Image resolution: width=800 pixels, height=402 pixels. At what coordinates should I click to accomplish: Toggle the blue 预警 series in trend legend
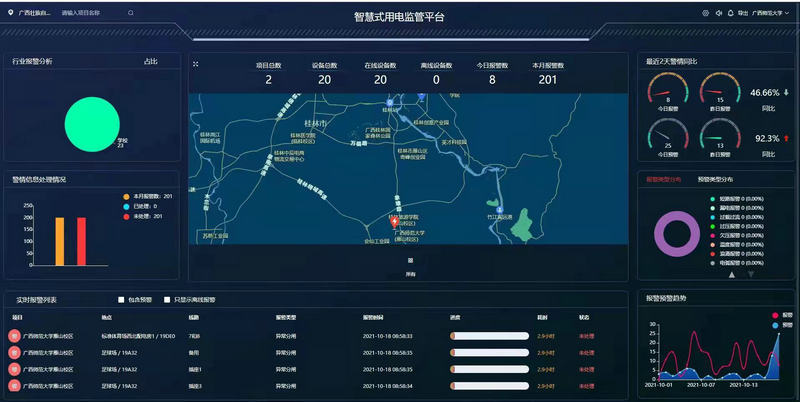(x=783, y=325)
